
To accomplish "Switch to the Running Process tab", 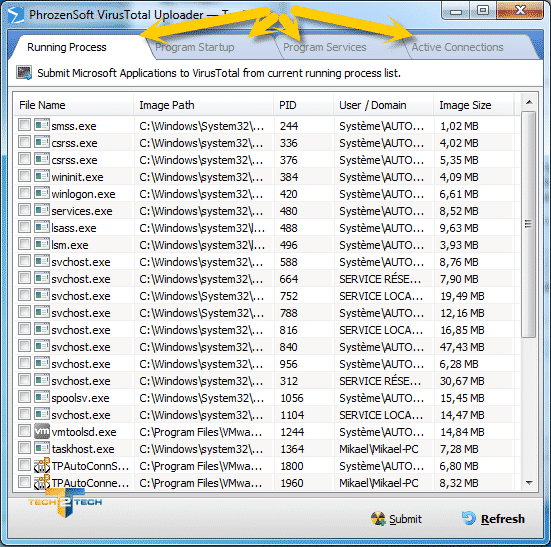I will (x=67, y=47).
